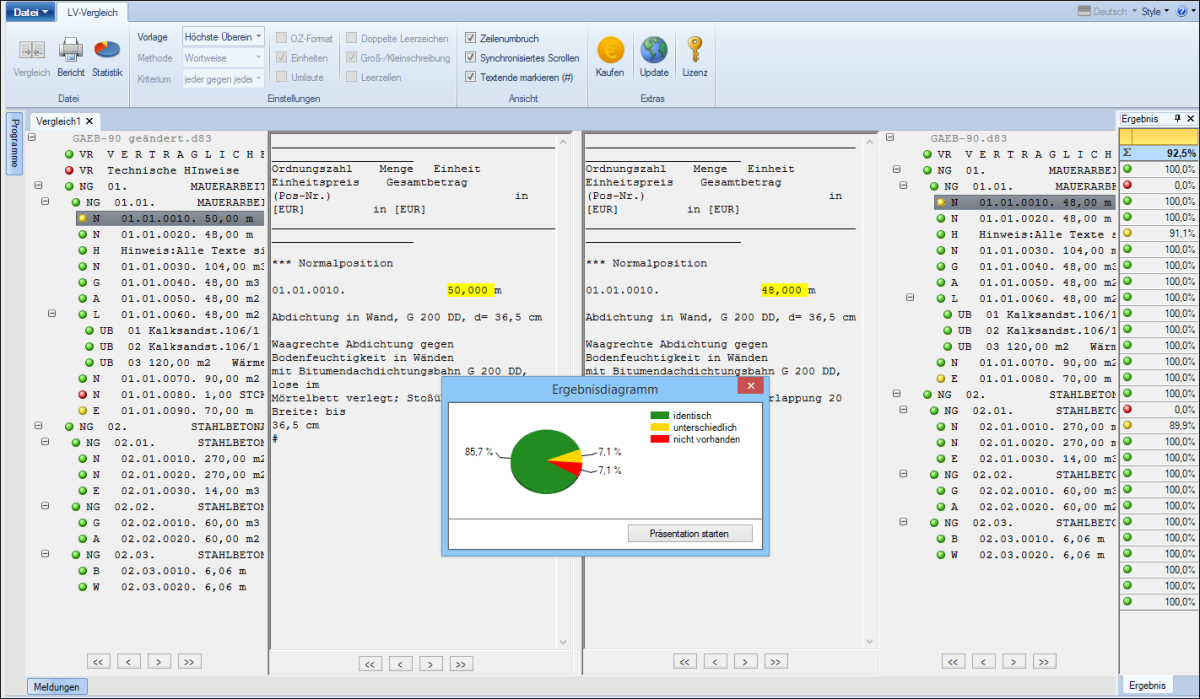Go to next difference in right tree pane
Screen dimensions: 1200x699
point(1014,661)
